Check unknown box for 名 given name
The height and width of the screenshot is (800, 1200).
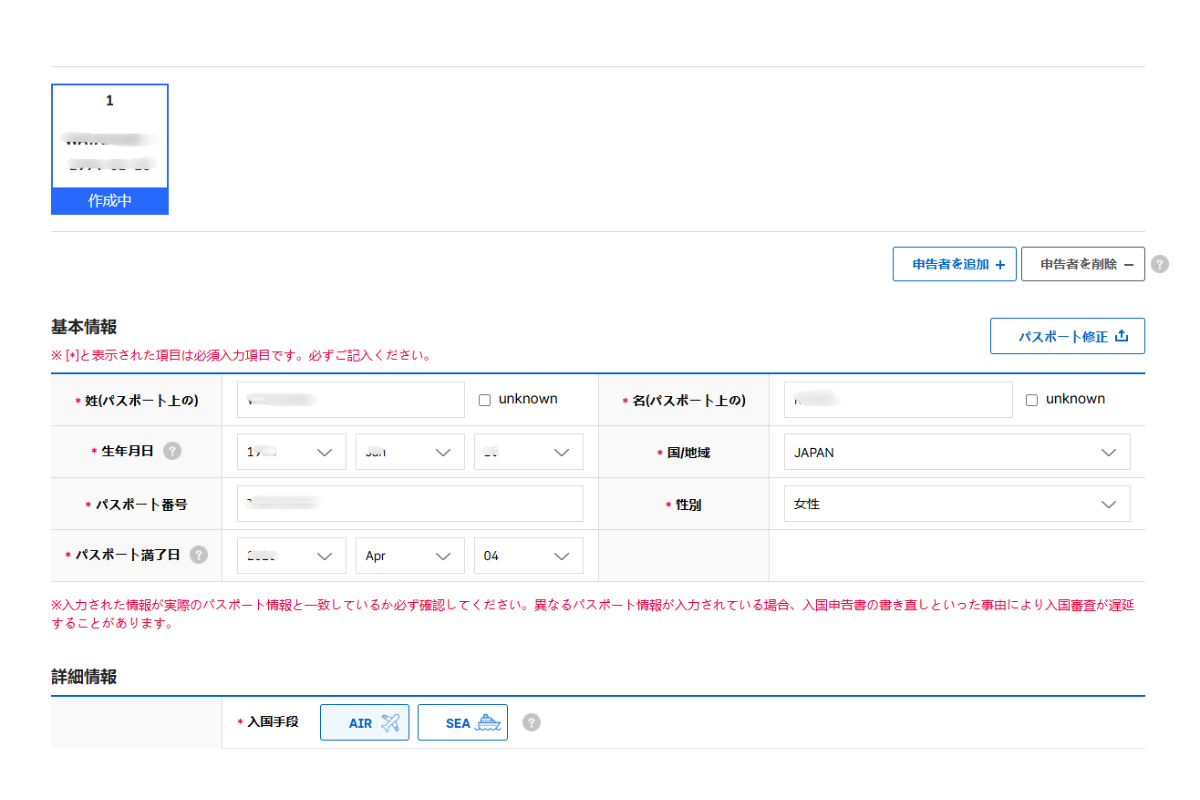1032,400
